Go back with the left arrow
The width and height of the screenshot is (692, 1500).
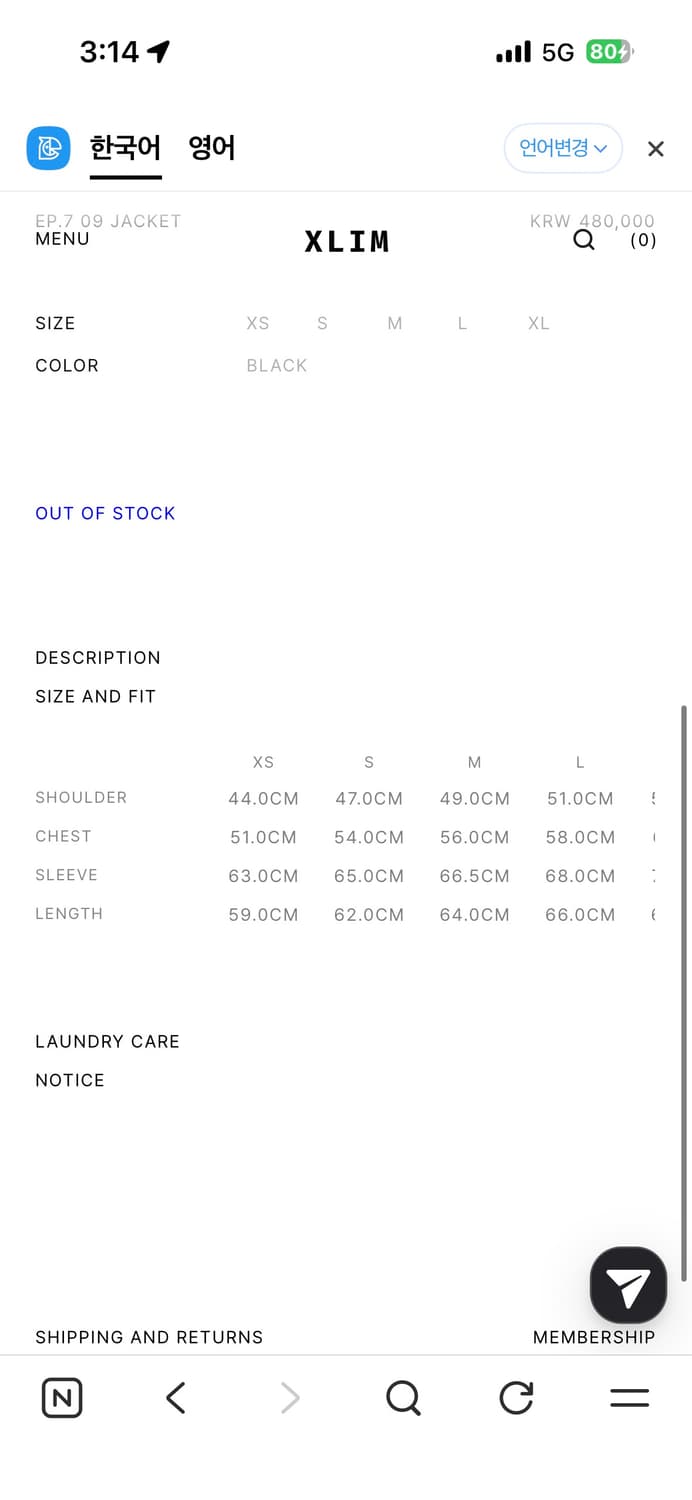176,1398
